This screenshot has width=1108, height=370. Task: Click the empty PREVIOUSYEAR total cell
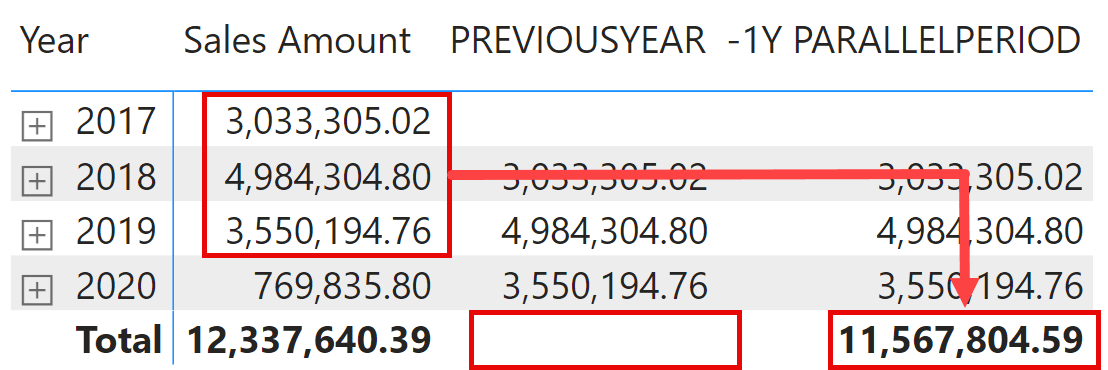coord(606,340)
